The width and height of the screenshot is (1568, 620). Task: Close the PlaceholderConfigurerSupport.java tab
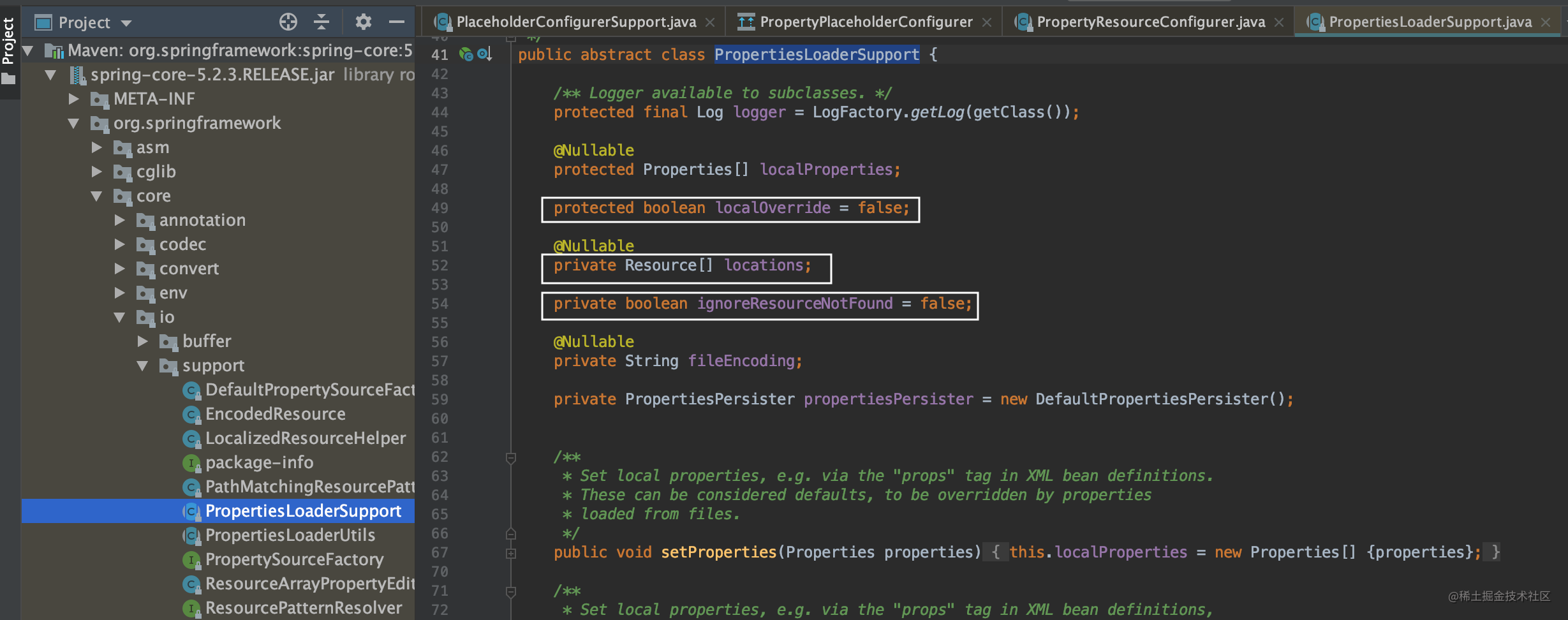tap(710, 22)
